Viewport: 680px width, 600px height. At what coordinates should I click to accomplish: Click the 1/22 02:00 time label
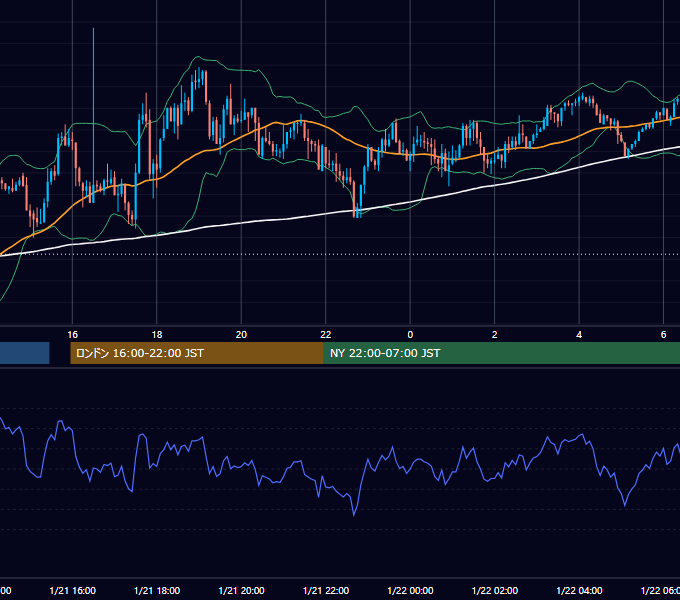pos(495,590)
